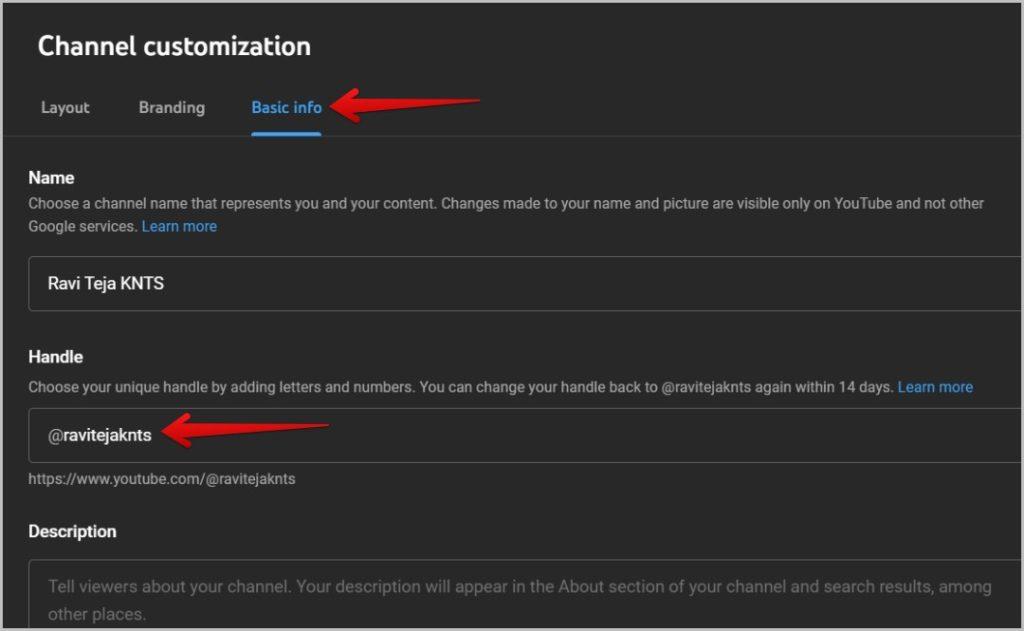Image resolution: width=1024 pixels, height=631 pixels.
Task: Click into the Description text area
Action: coord(525,594)
